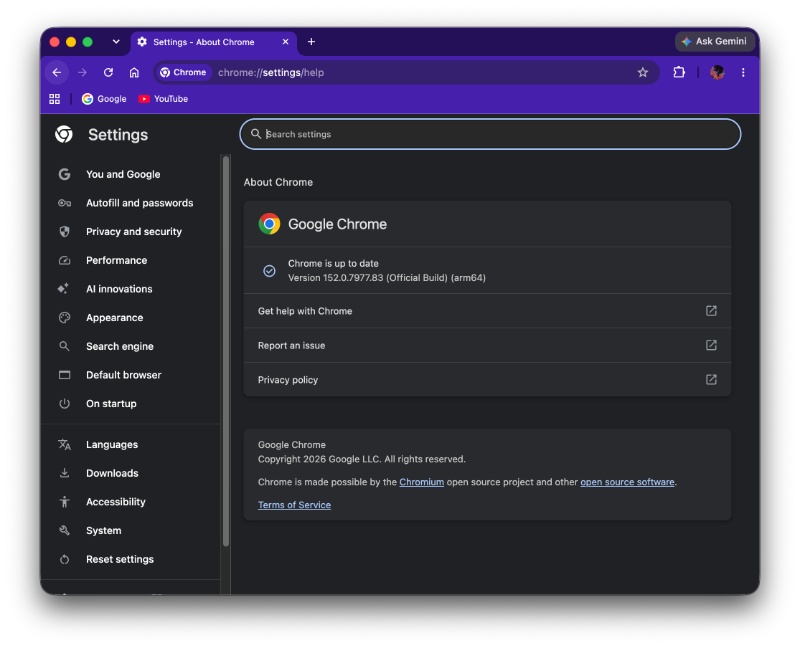Click external link icon for Get help
Viewport: 800px width, 648px height.
coord(711,311)
